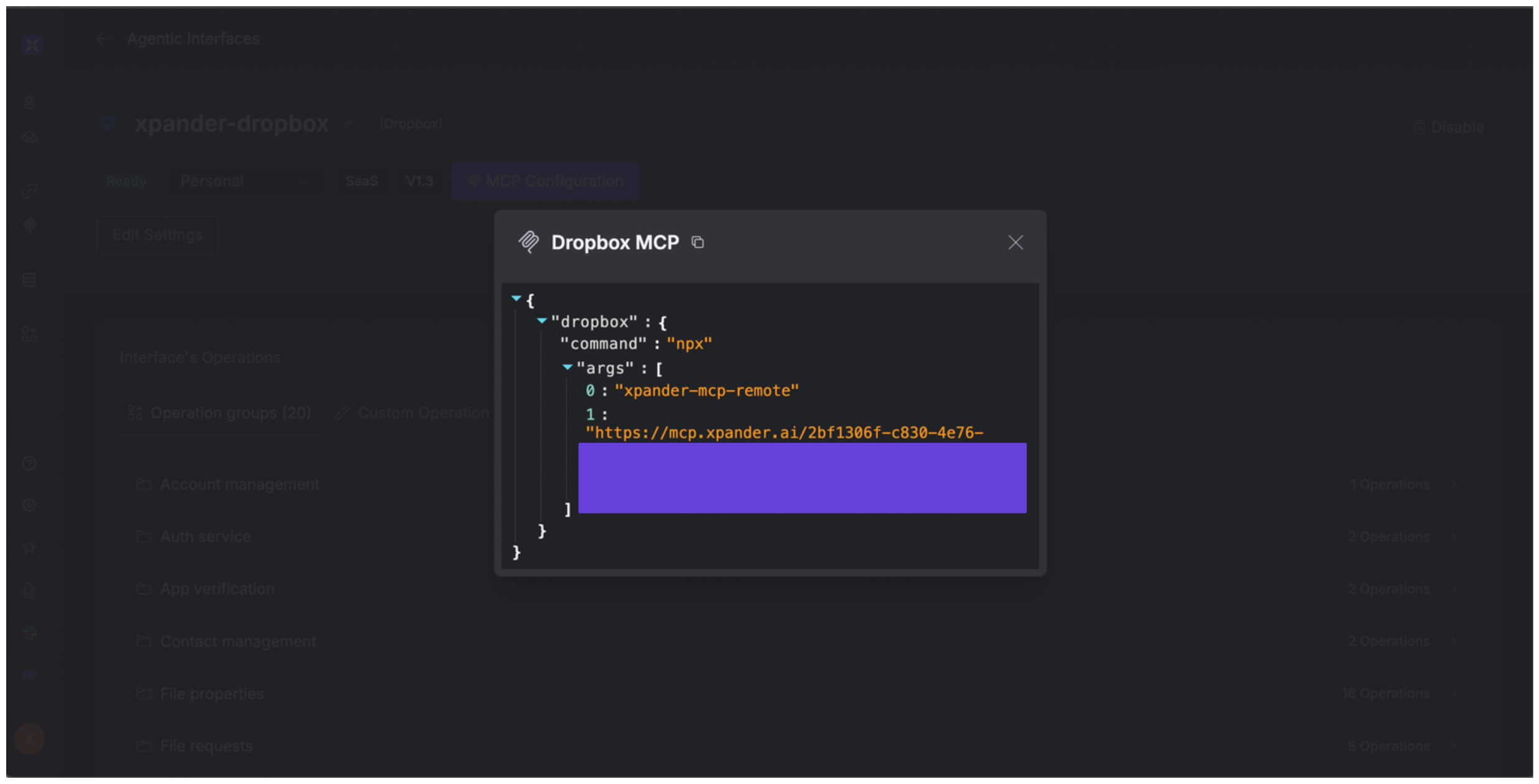Open the Account management folder
This screenshot has height=784, width=1539.
pos(239,484)
